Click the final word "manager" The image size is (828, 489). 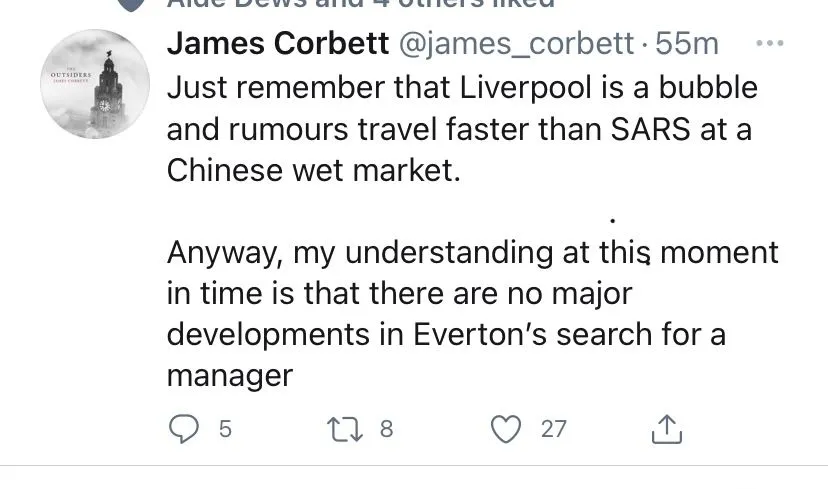tap(229, 376)
